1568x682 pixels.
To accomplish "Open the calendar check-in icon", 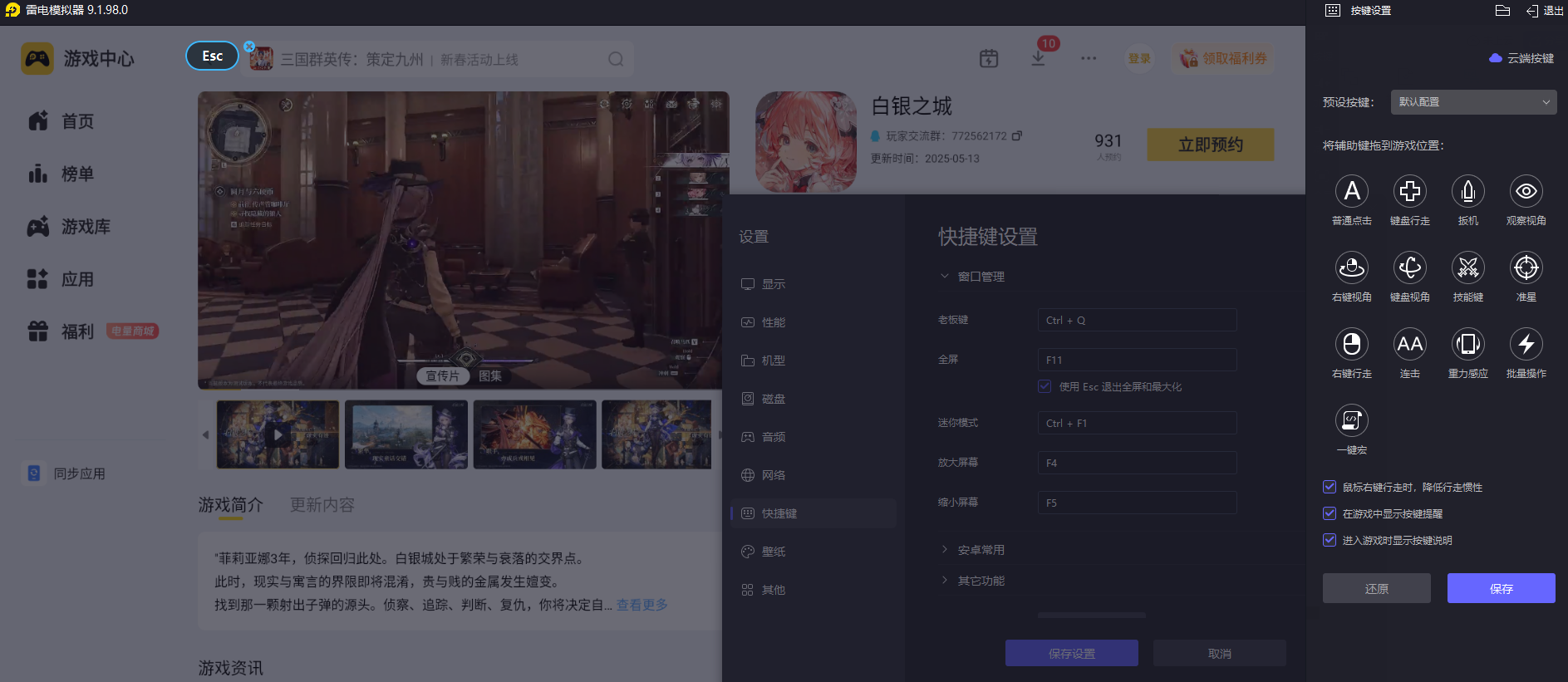I will (989, 58).
